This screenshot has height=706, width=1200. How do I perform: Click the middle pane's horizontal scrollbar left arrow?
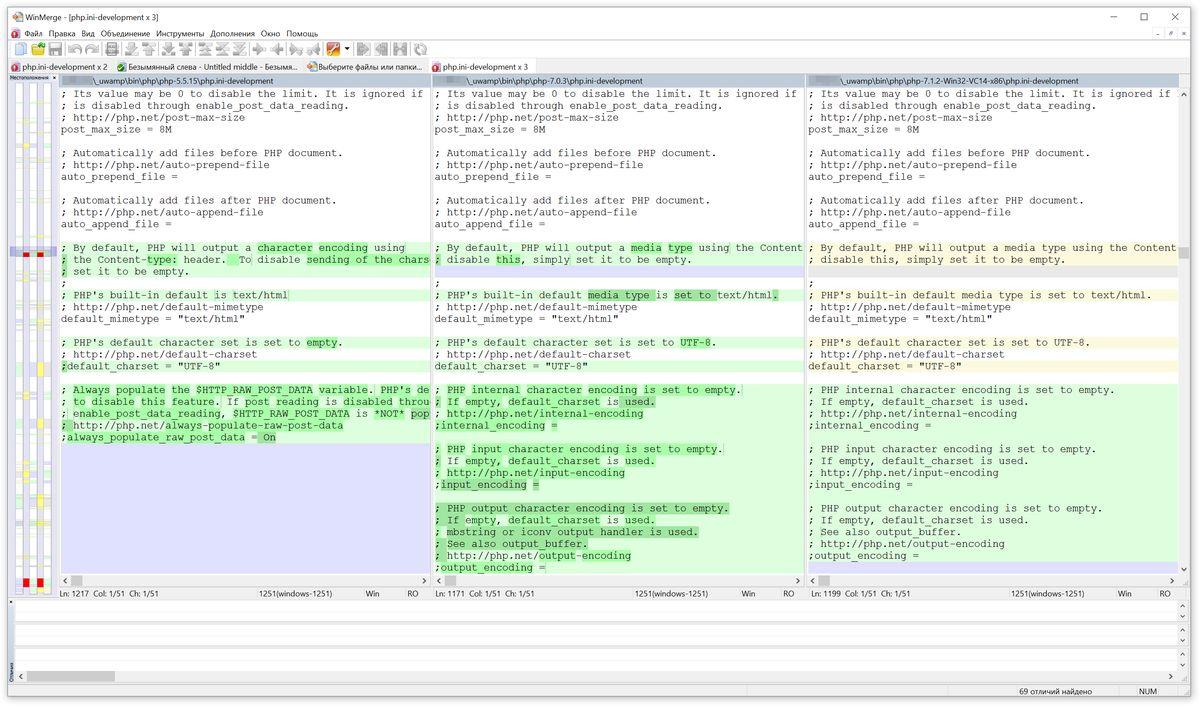coord(440,580)
